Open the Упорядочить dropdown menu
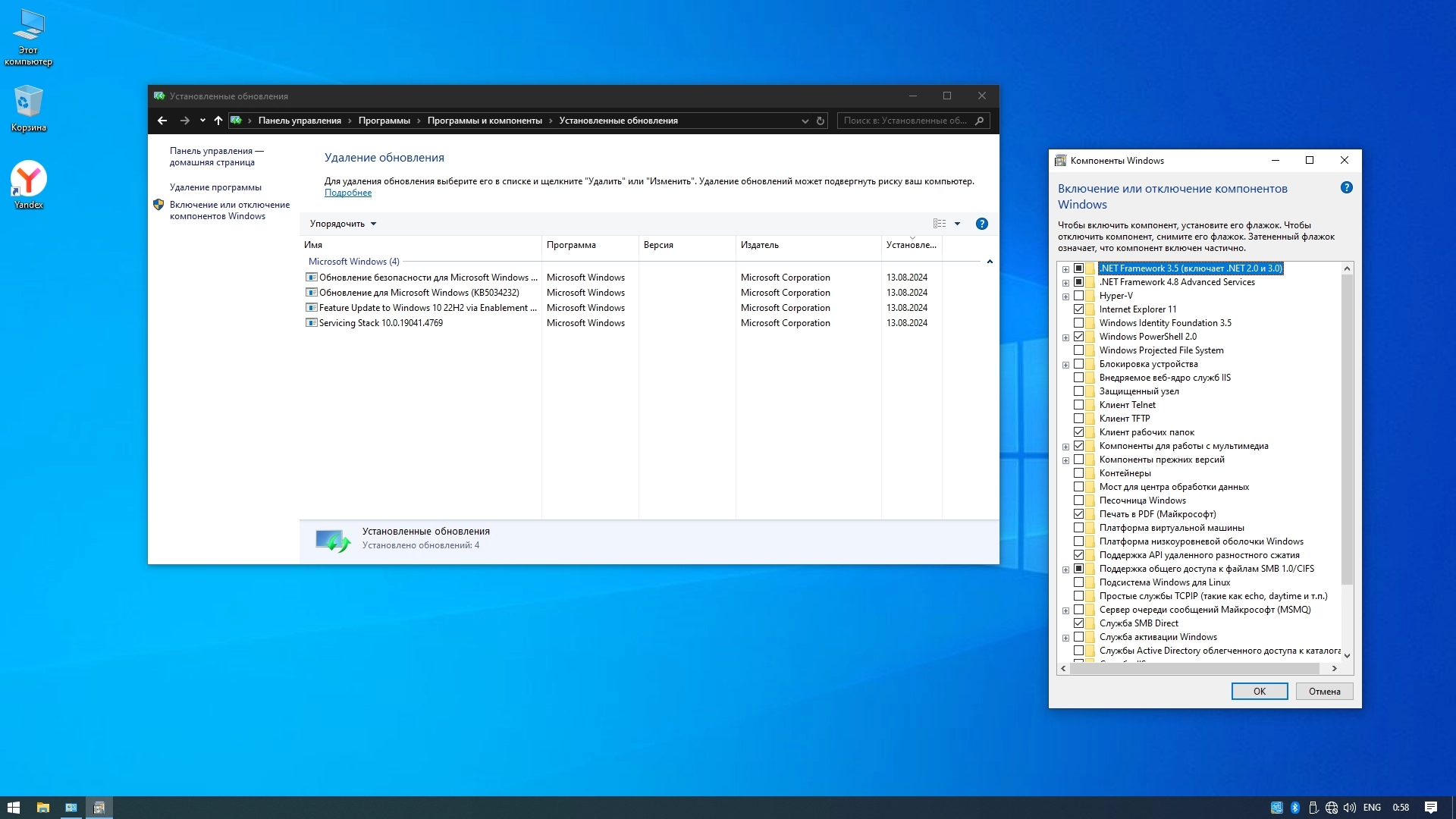 click(x=343, y=224)
